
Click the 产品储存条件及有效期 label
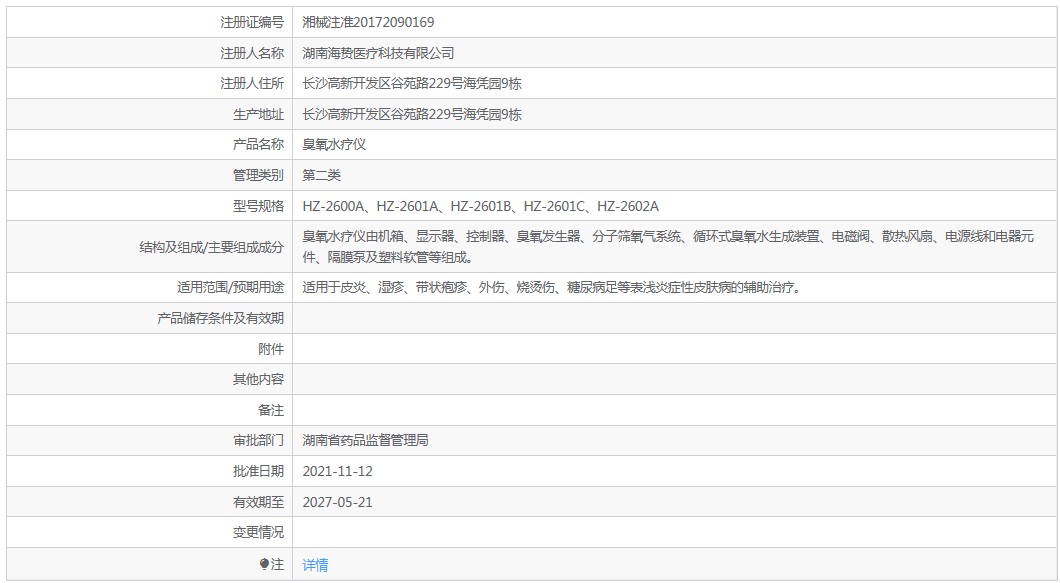click(220, 318)
